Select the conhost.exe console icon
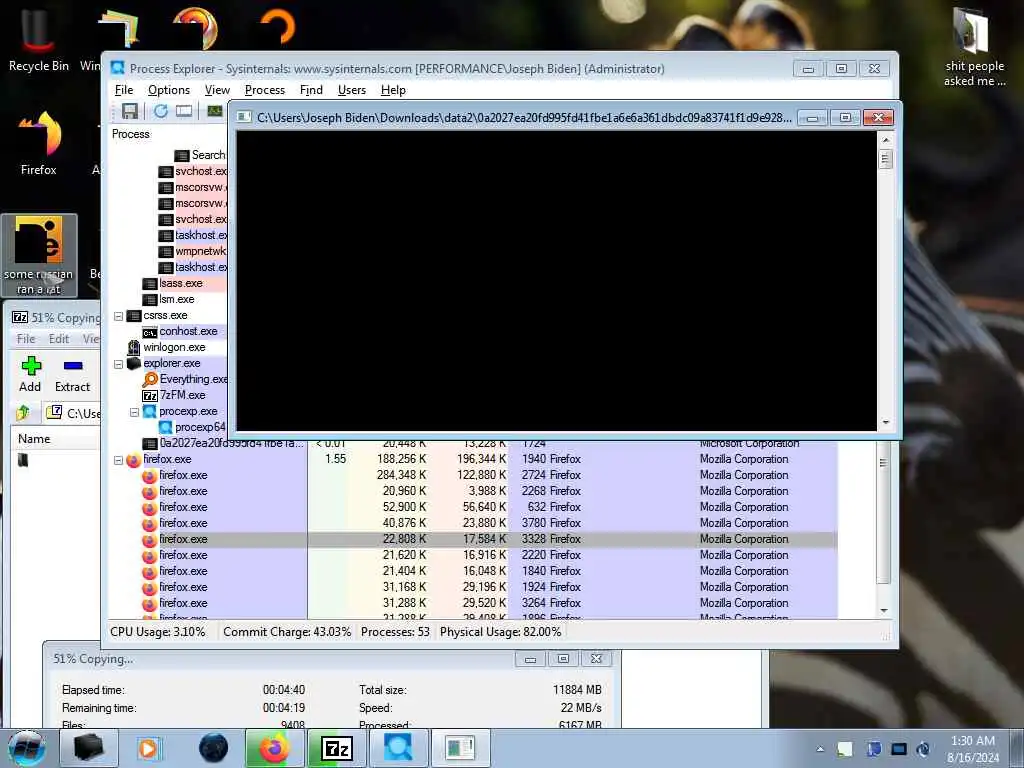This screenshot has height=768, width=1024. click(150, 332)
